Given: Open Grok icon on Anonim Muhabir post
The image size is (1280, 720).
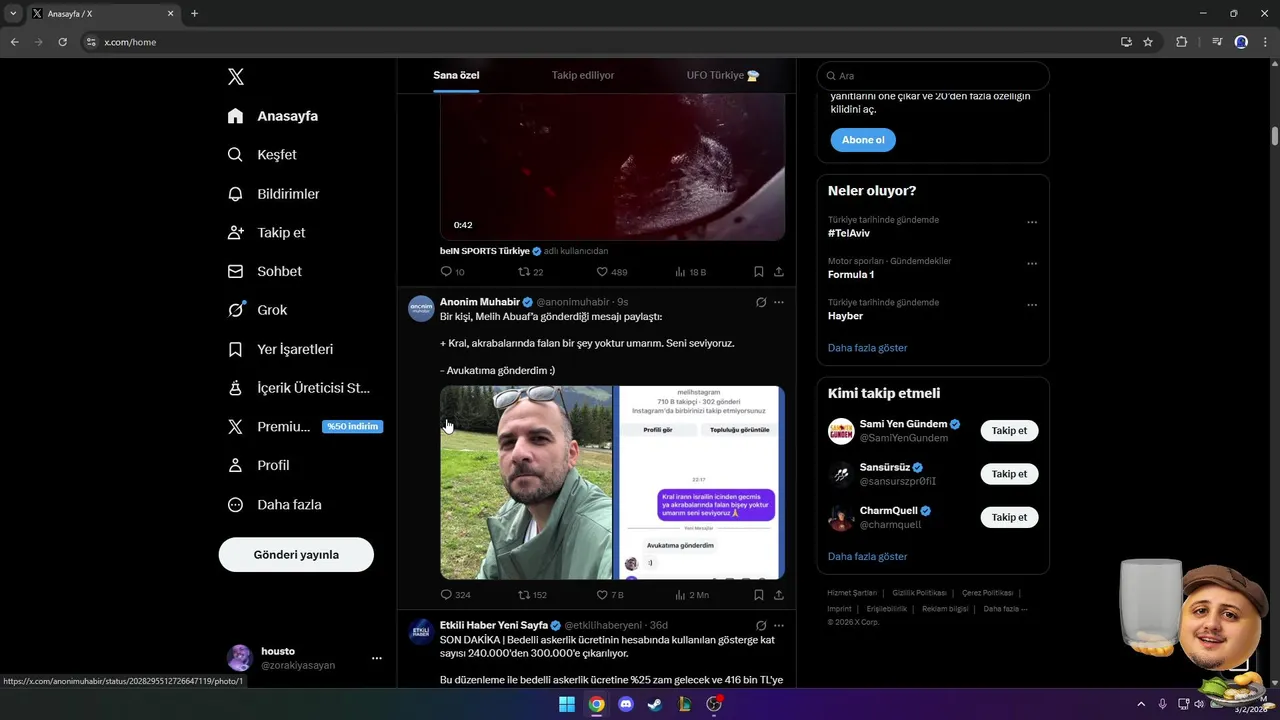Looking at the screenshot, I should click(x=761, y=302).
